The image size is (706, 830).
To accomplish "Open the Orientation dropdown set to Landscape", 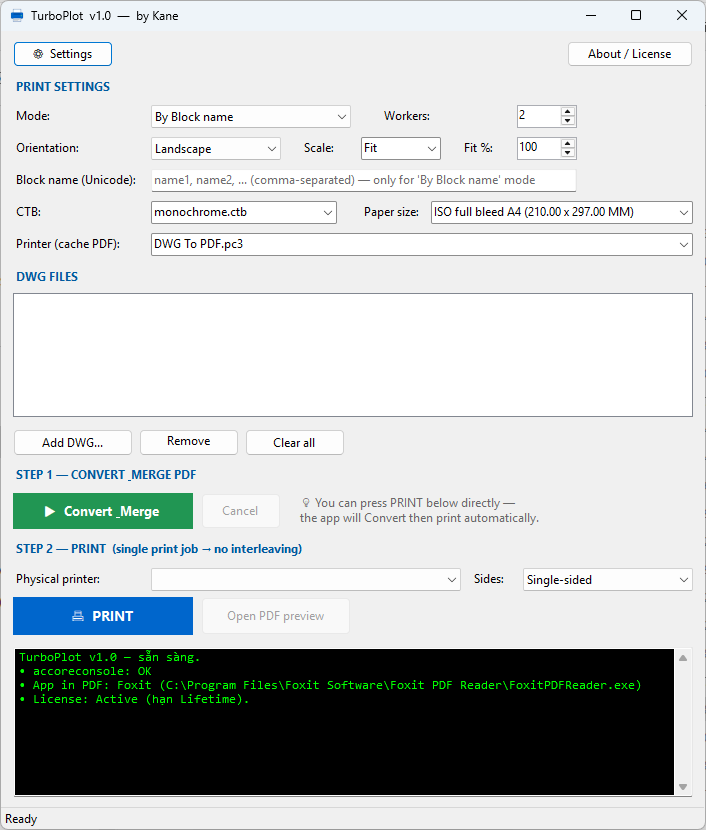I will click(216, 149).
